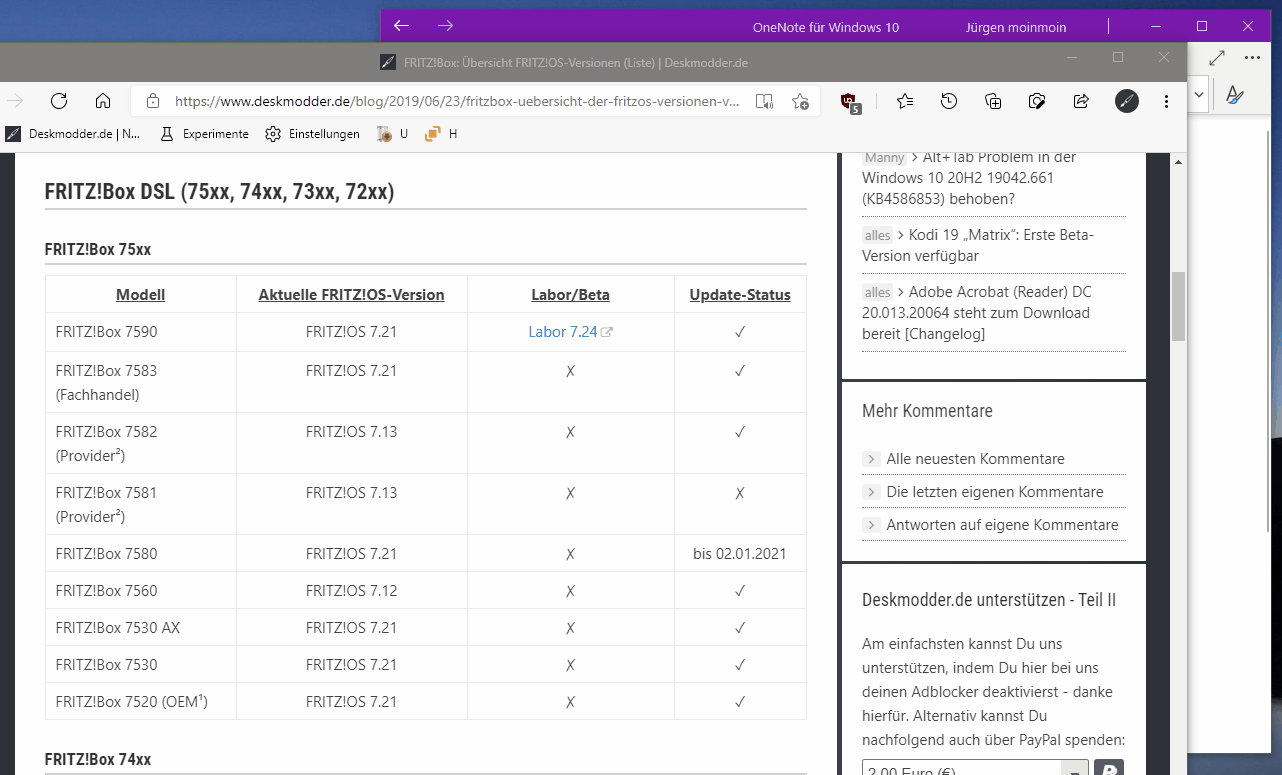Image resolution: width=1282 pixels, height=775 pixels.
Task: Click the forward navigation arrow in browser
Action: click(15, 101)
